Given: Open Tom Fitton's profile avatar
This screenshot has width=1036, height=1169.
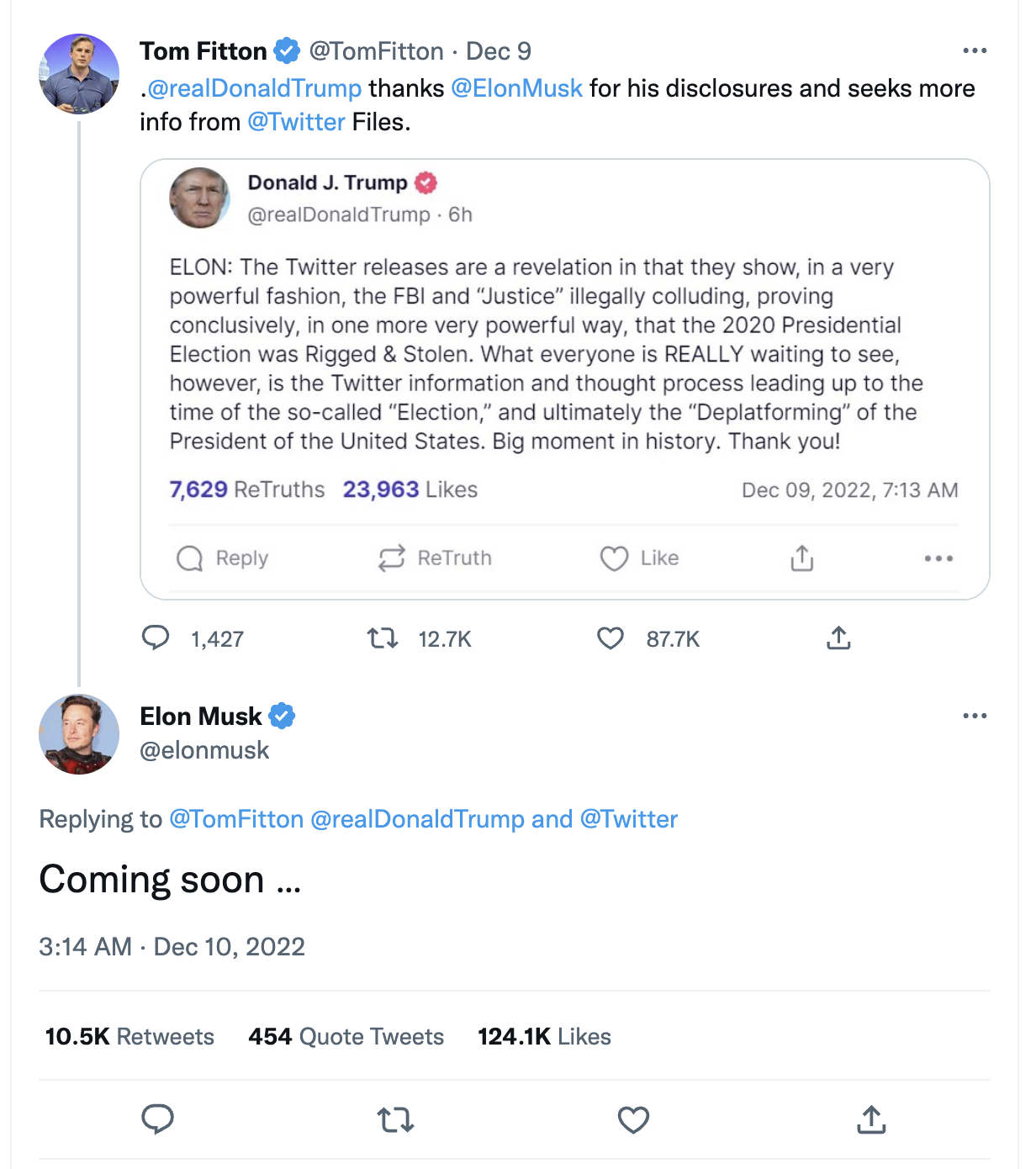Looking at the screenshot, I should click(79, 74).
